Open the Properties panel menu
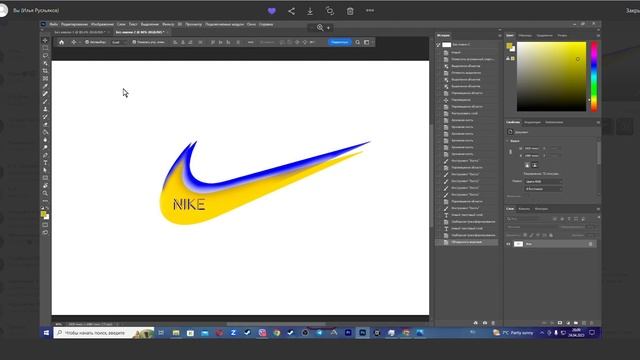This screenshot has width=640, height=360. (598, 122)
